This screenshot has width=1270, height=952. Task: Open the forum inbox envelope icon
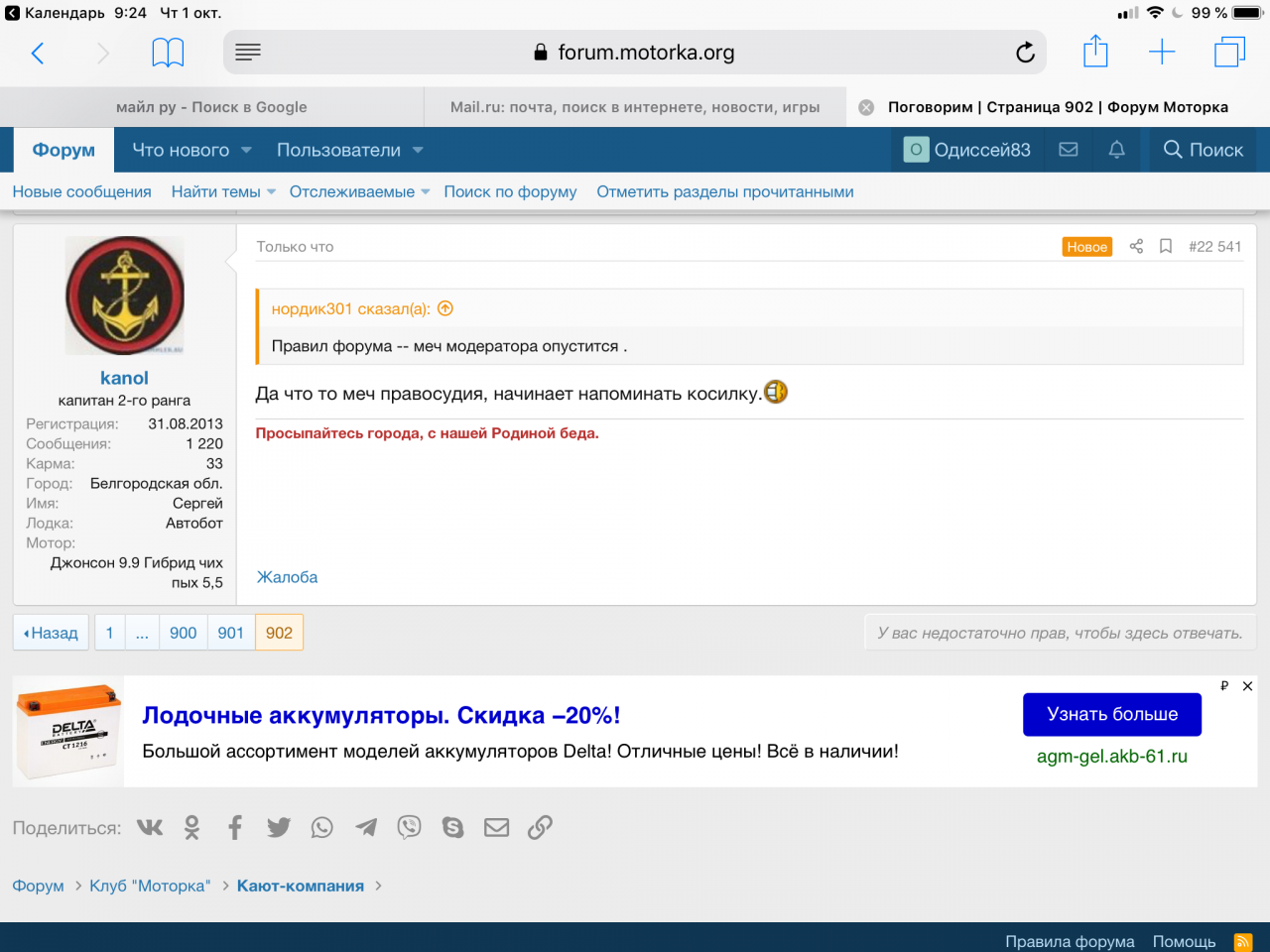point(1069,150)
